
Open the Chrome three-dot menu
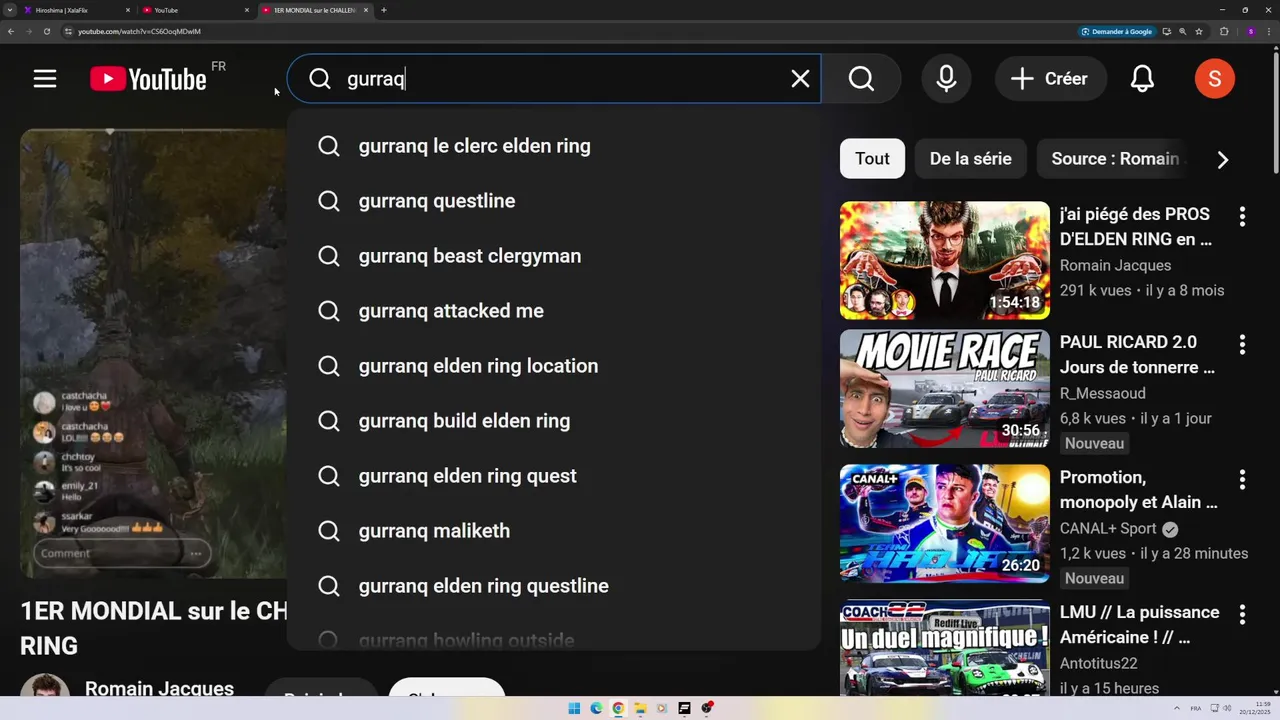pos(1269,31)
